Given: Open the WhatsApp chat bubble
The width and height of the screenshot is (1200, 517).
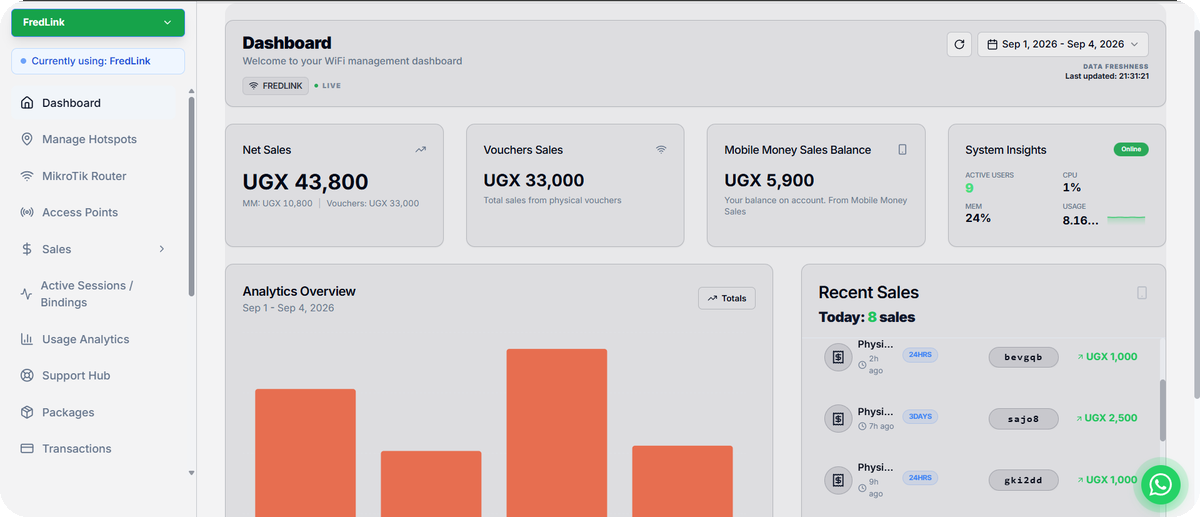Looking at the screenshot, I should pyautogui.click(x=1160, y=485).
